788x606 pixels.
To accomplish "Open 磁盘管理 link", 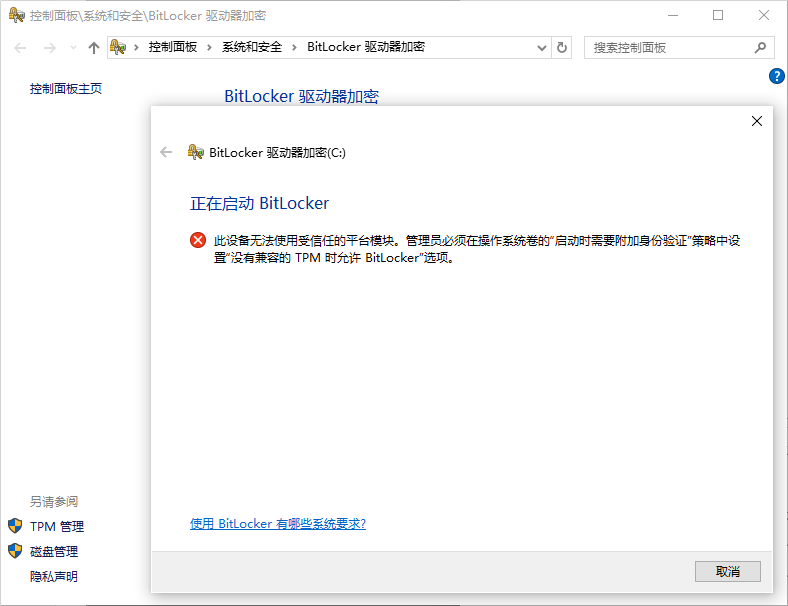I will (x=54, y=552).
